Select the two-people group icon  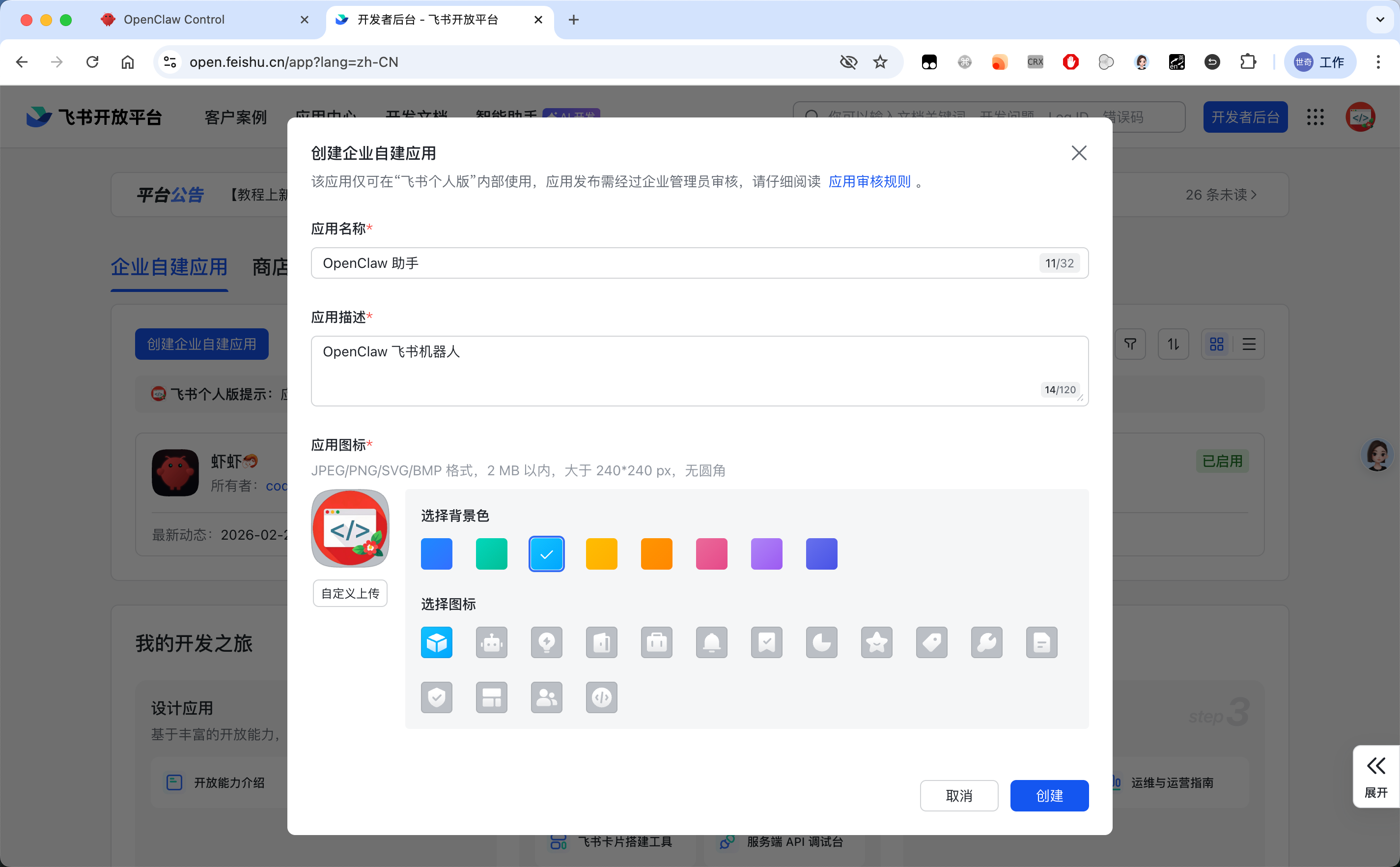tap(547, 697)
